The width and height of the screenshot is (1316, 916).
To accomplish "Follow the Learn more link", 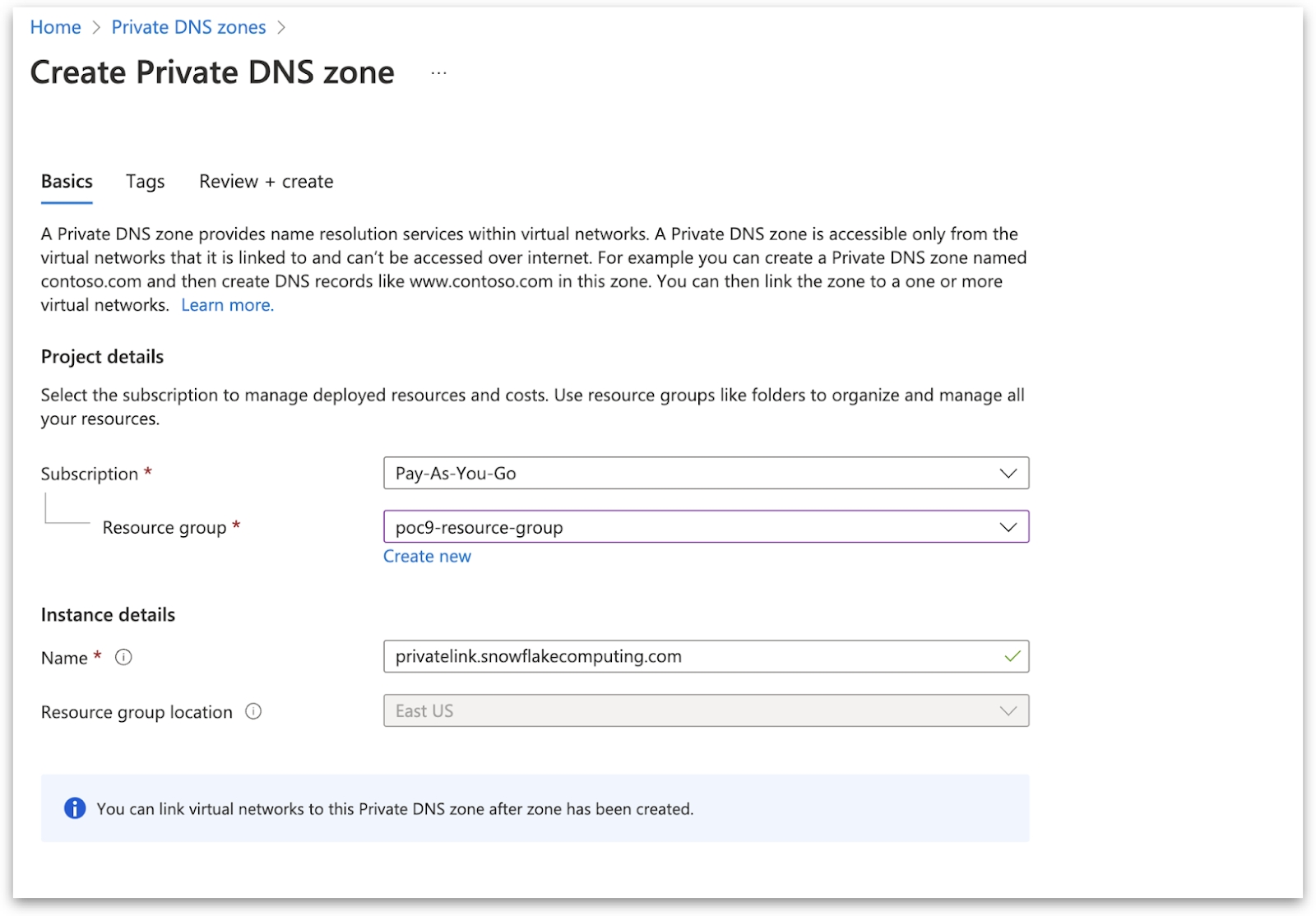I will [227, 305].
